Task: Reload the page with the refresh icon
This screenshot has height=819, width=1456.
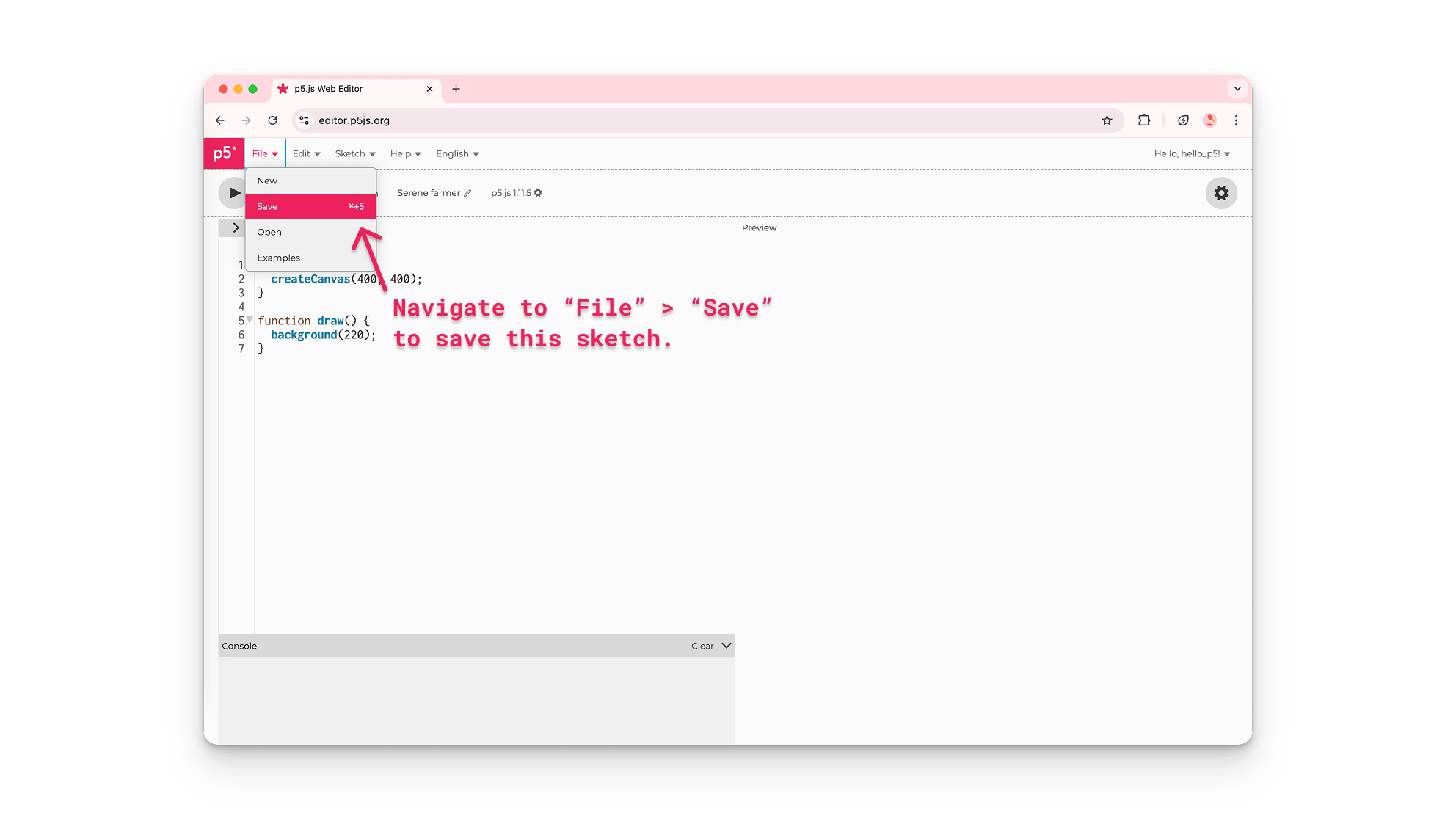Action: click(273, 120)
